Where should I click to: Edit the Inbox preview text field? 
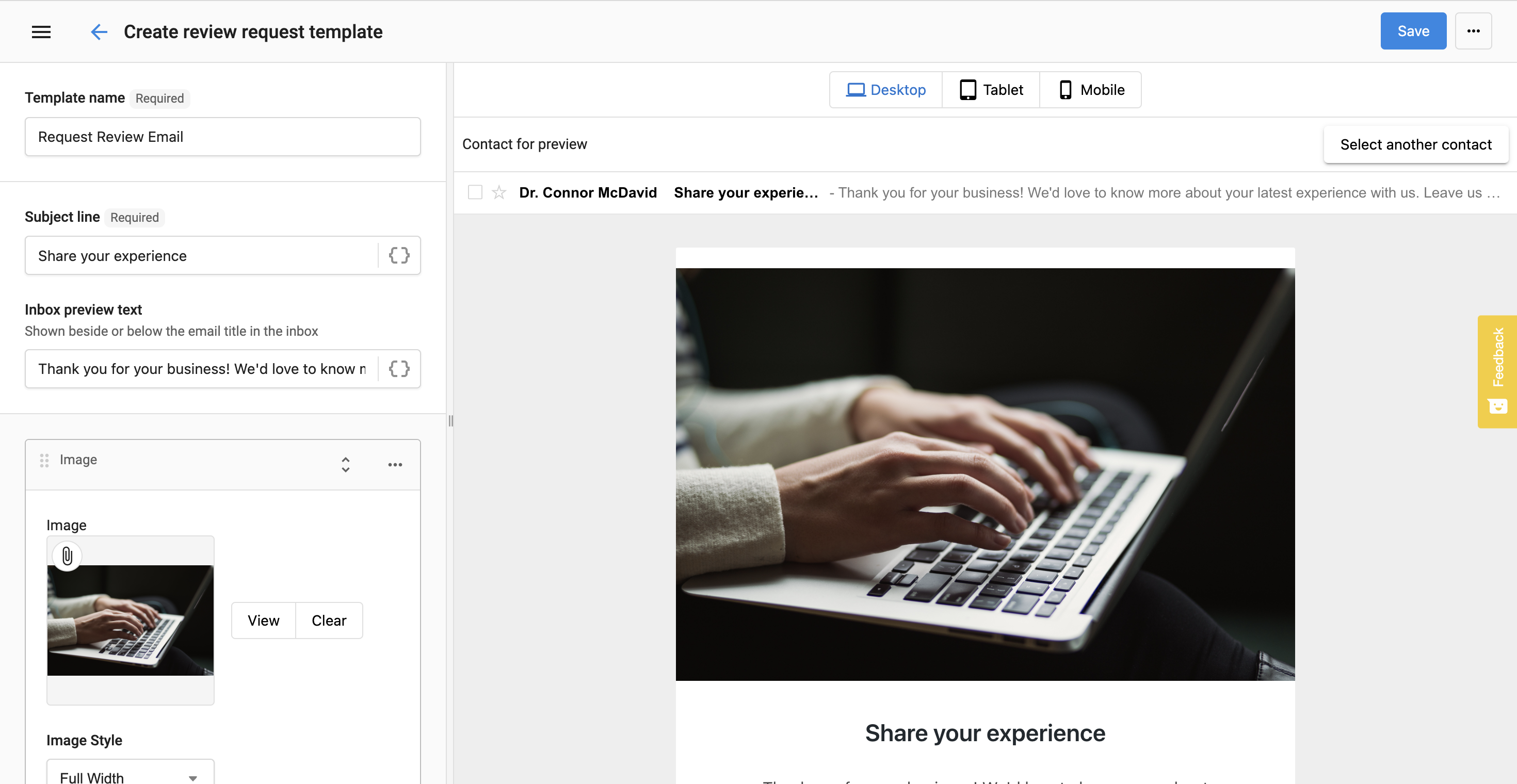click(201, 369)
